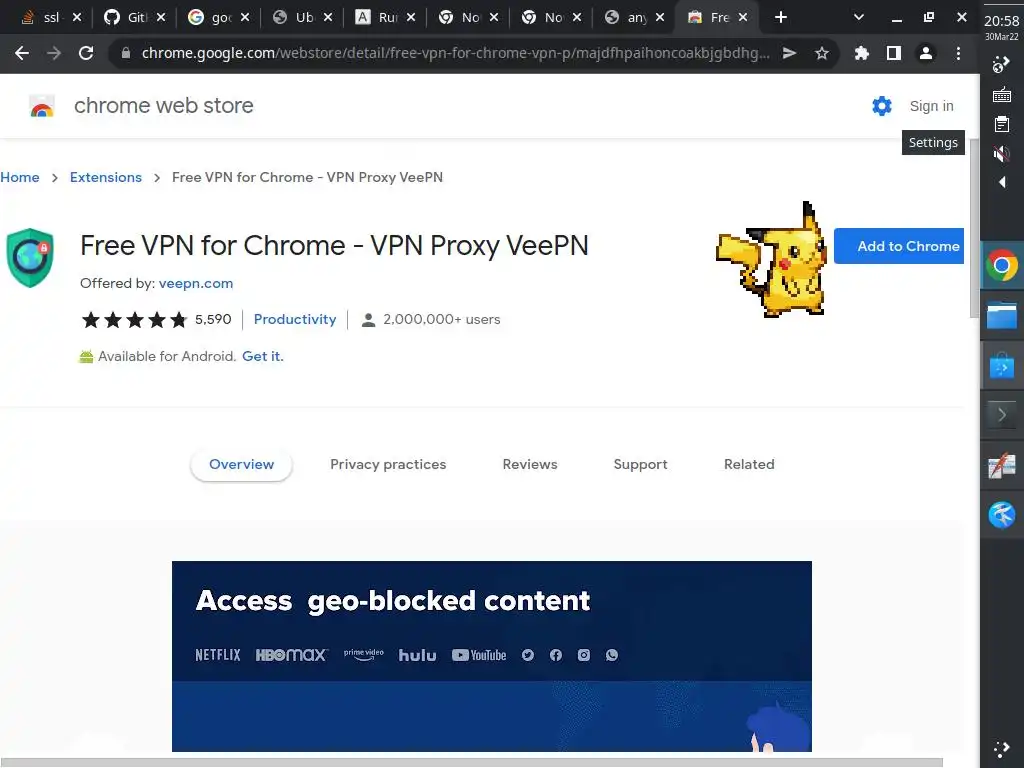
Task: Open the Productivity category link
Action: coord(295,319)
